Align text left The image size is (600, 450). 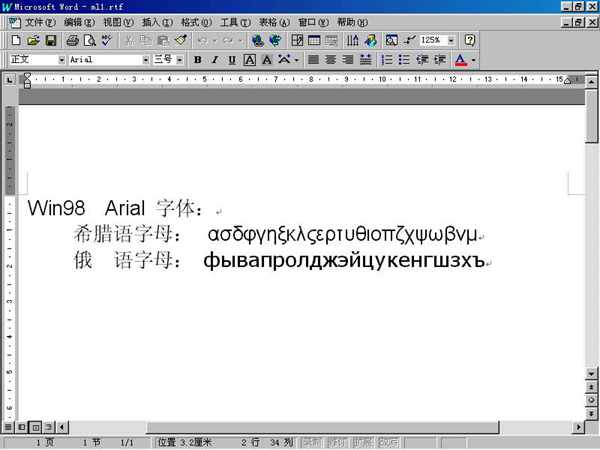313,60
